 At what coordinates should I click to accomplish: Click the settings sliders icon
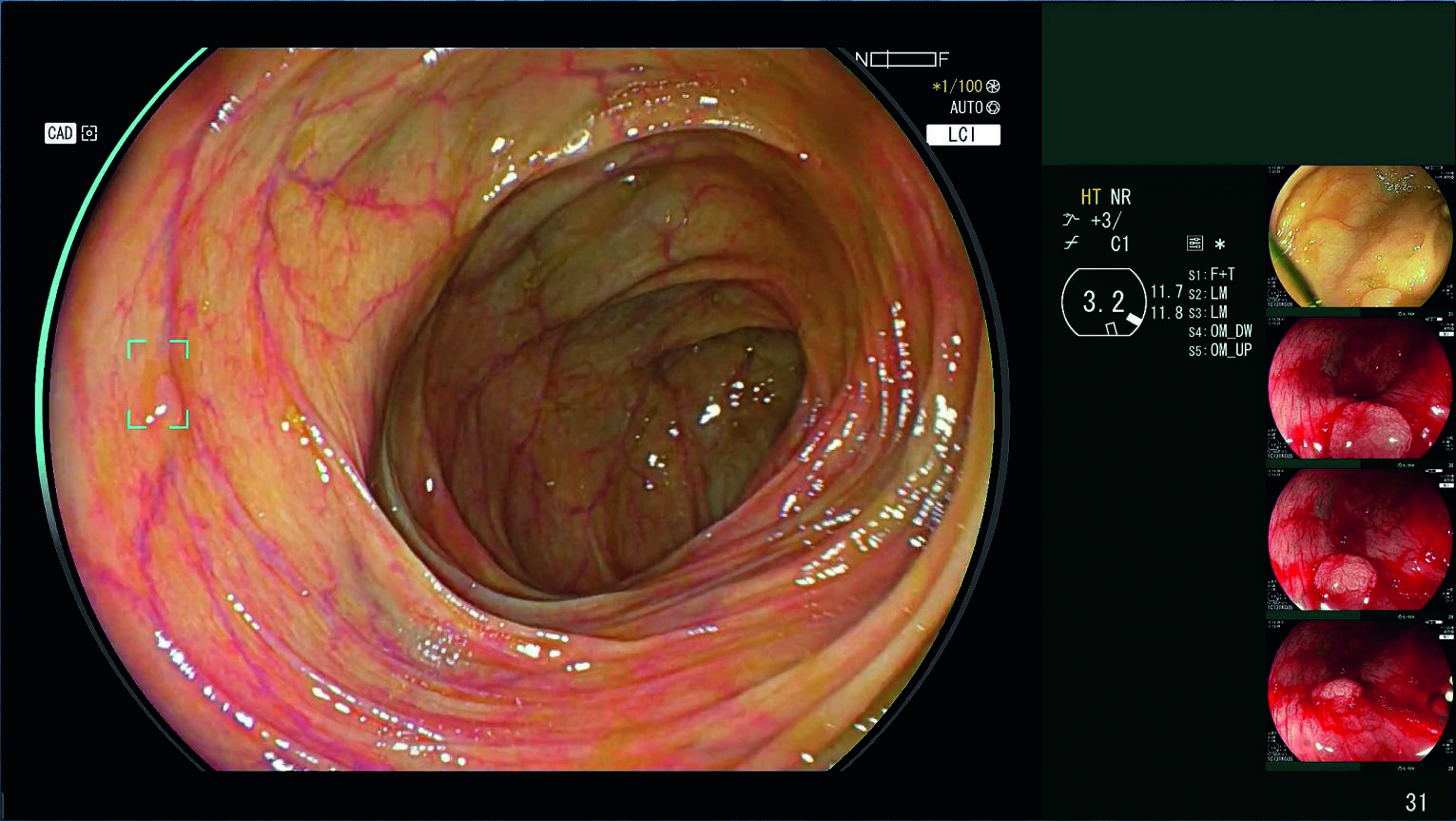pos(1195,244)
